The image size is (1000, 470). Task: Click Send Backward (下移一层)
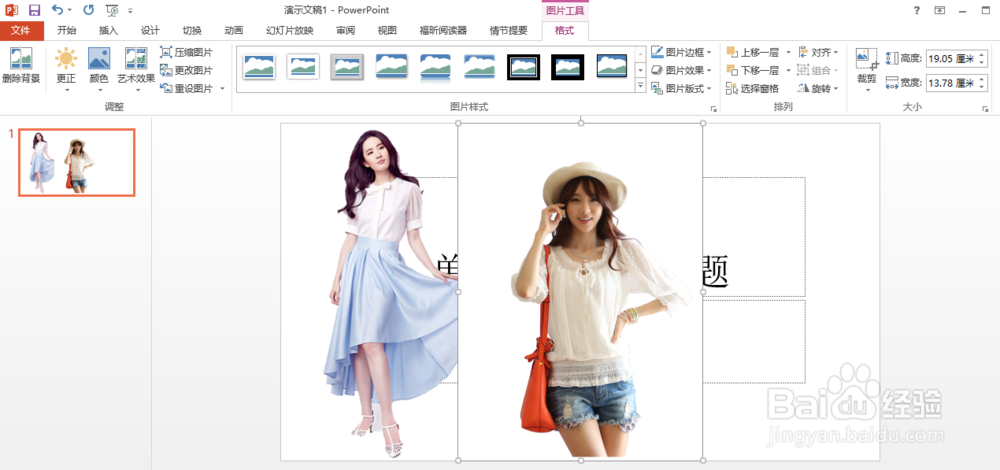coord(753,70)
